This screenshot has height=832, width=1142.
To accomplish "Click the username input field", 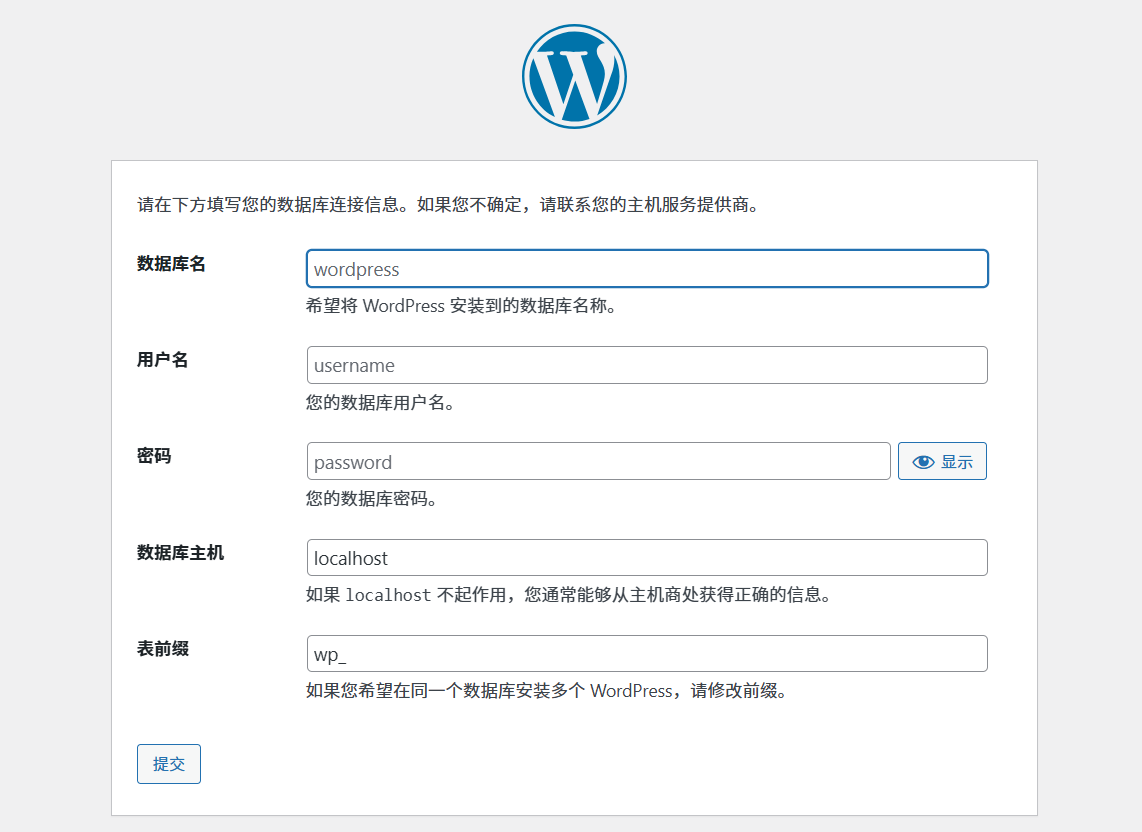I will (x=647, y=365).
